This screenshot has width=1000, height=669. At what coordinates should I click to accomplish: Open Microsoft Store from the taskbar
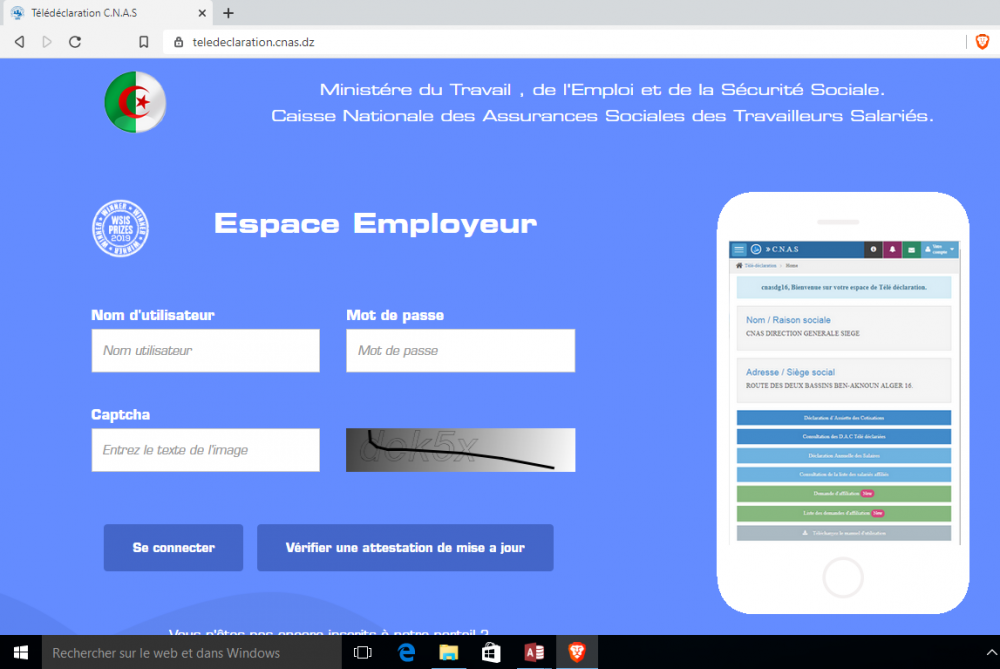tap(491, 652)
